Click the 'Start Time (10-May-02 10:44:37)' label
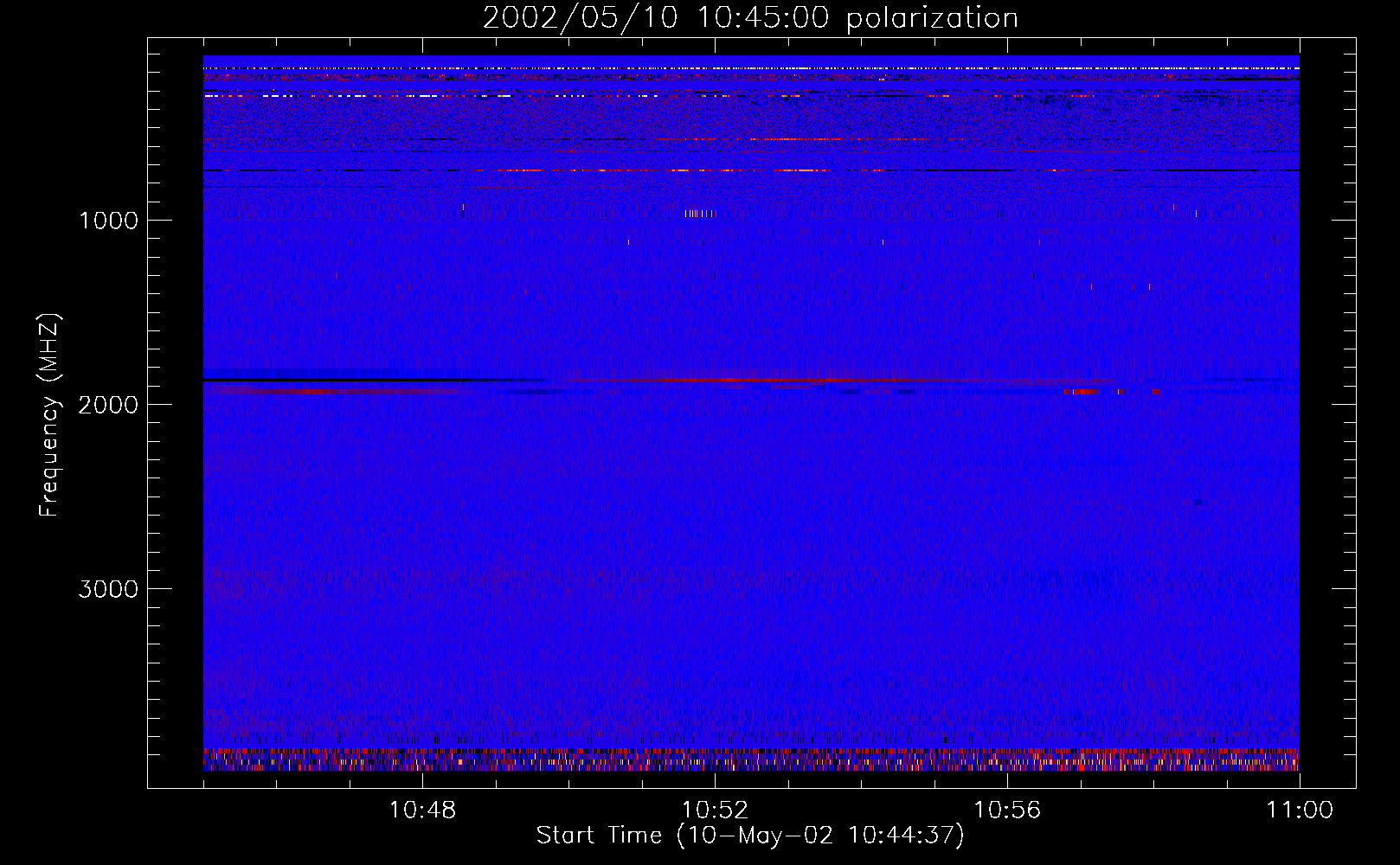 tap(750, 836)
